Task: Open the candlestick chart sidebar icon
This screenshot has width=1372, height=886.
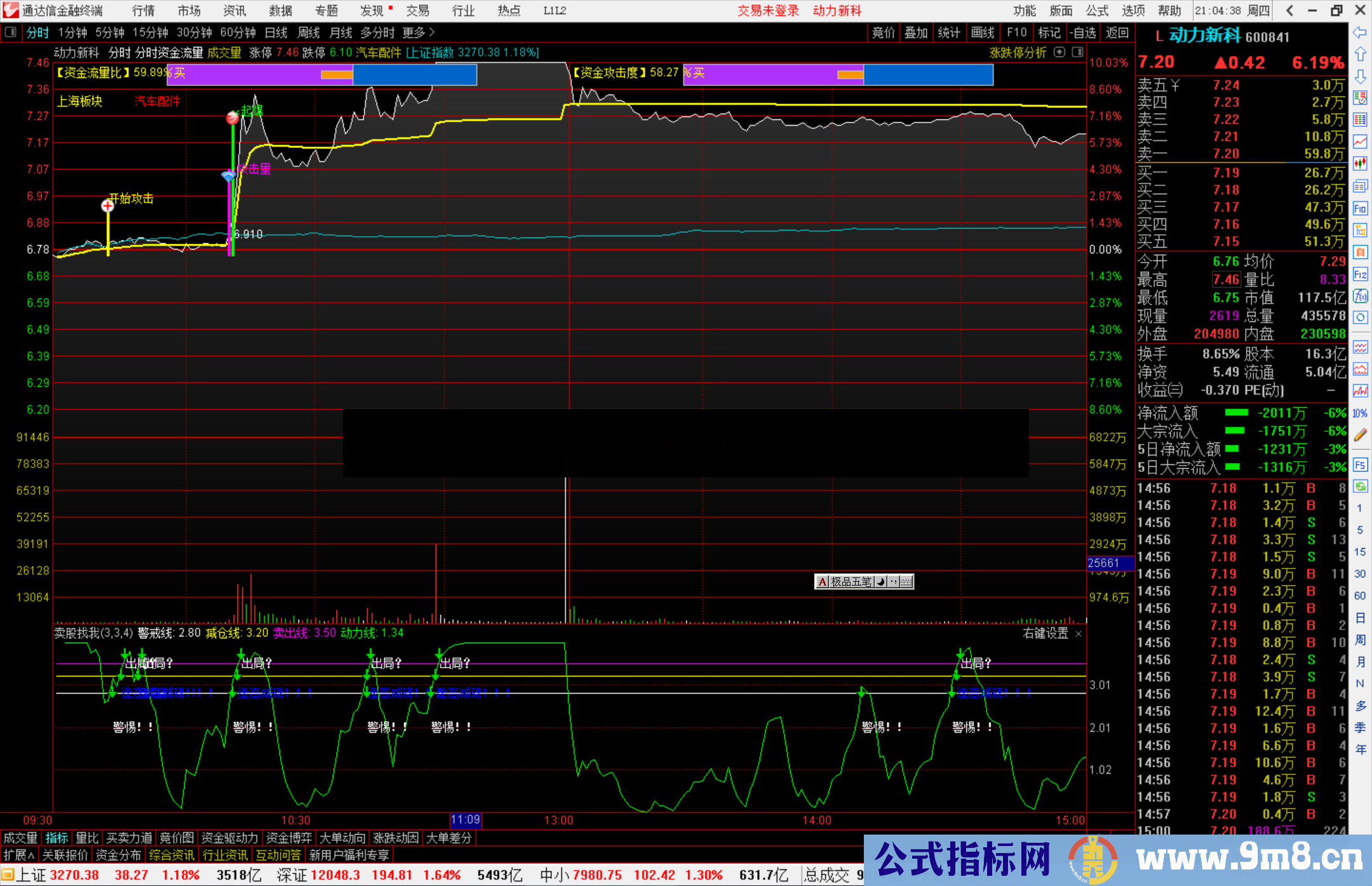Action: pyautogui.click(x=1360, y=164)
